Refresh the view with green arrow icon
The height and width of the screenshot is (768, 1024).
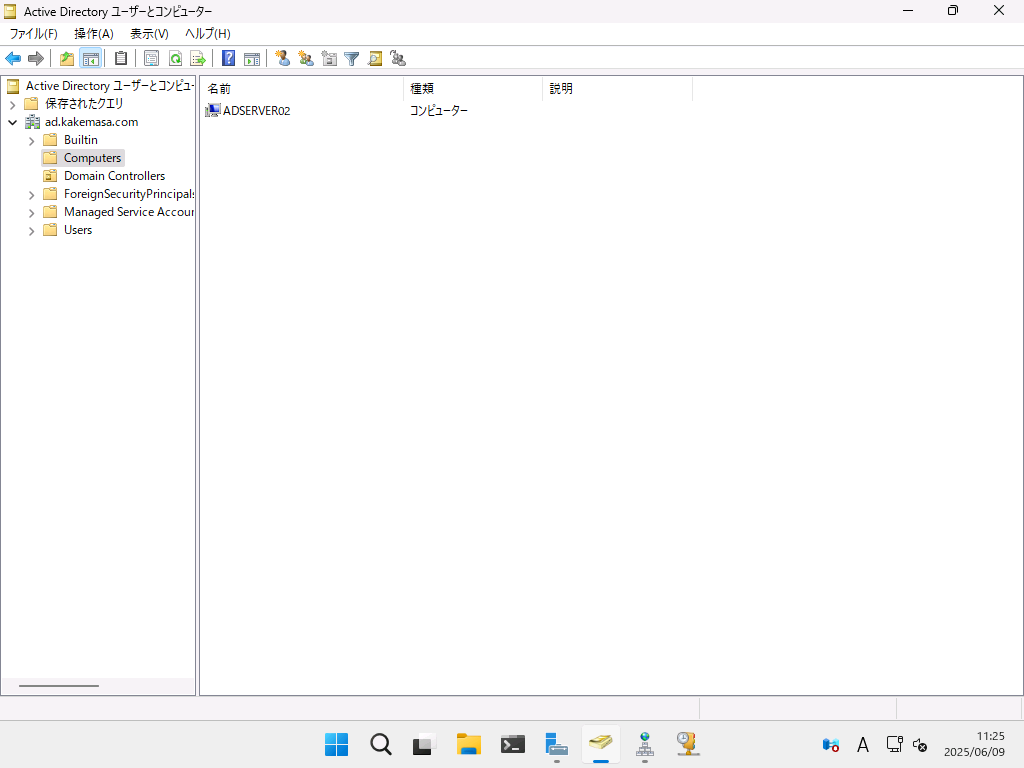tap(175, 59)
